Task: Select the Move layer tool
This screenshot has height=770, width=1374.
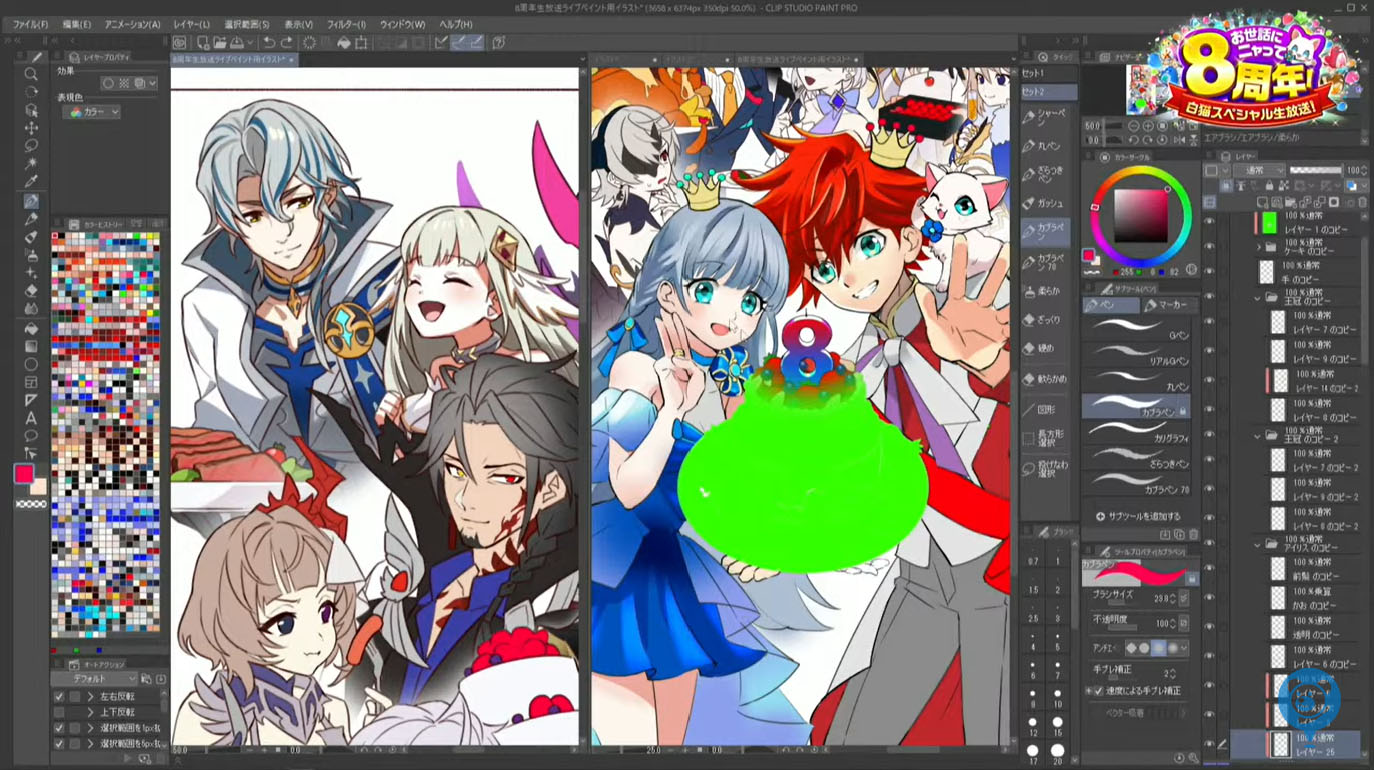Action: (31, 128)
